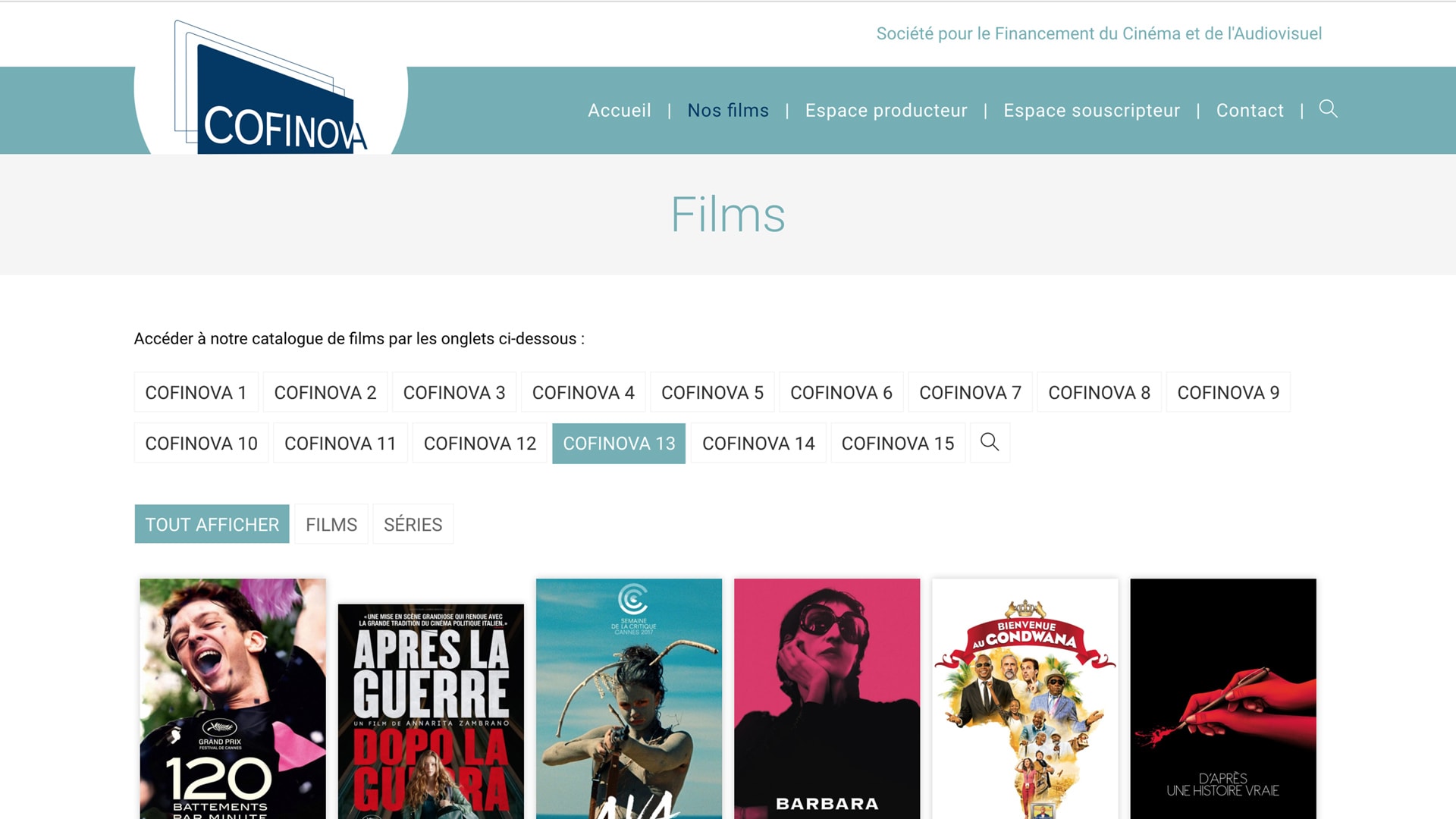1456x819 pixels.
Task: Click the magnifier icon beside COFINOVA 15
Action: (990, 442)
